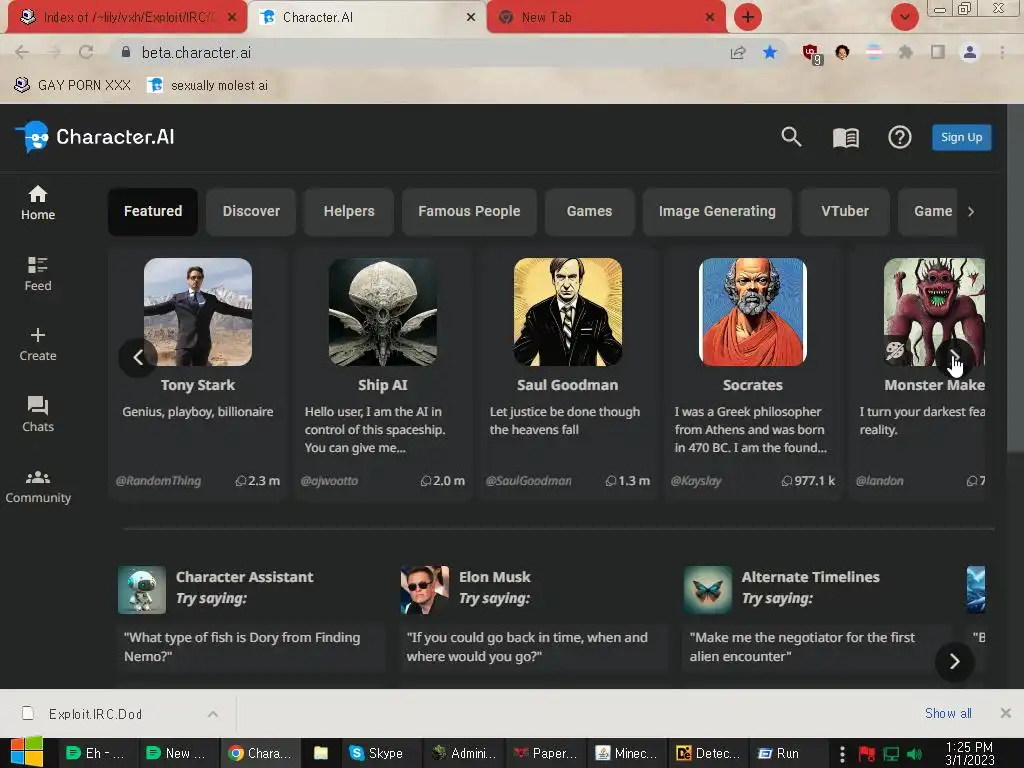Click the help question mark icon
This screenshot has width=1024, height=768.
click(x=899, y=137)
